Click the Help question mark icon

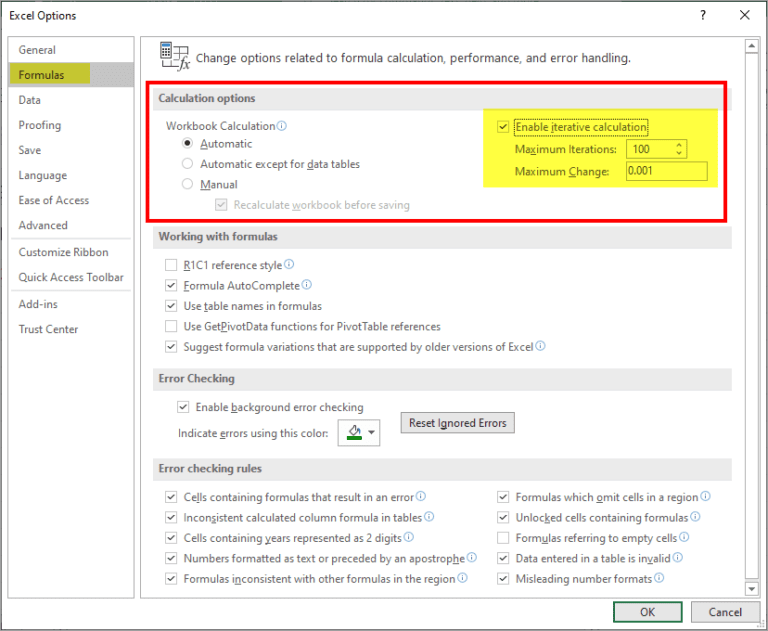point(703,15)
